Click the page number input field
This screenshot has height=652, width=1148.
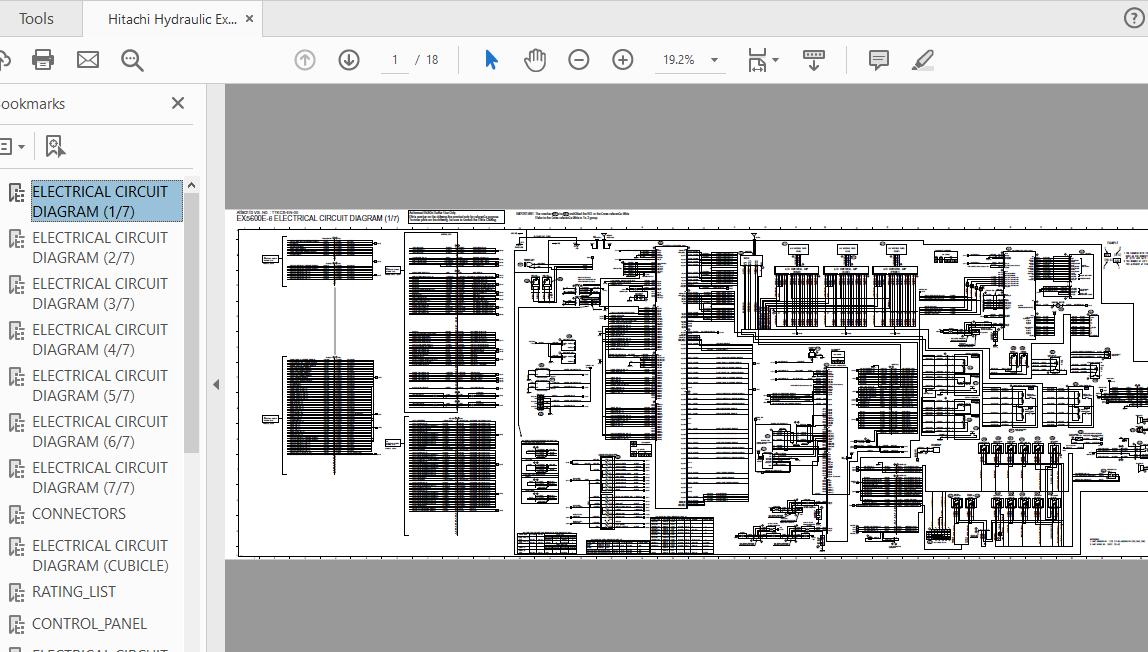point(395,60)
